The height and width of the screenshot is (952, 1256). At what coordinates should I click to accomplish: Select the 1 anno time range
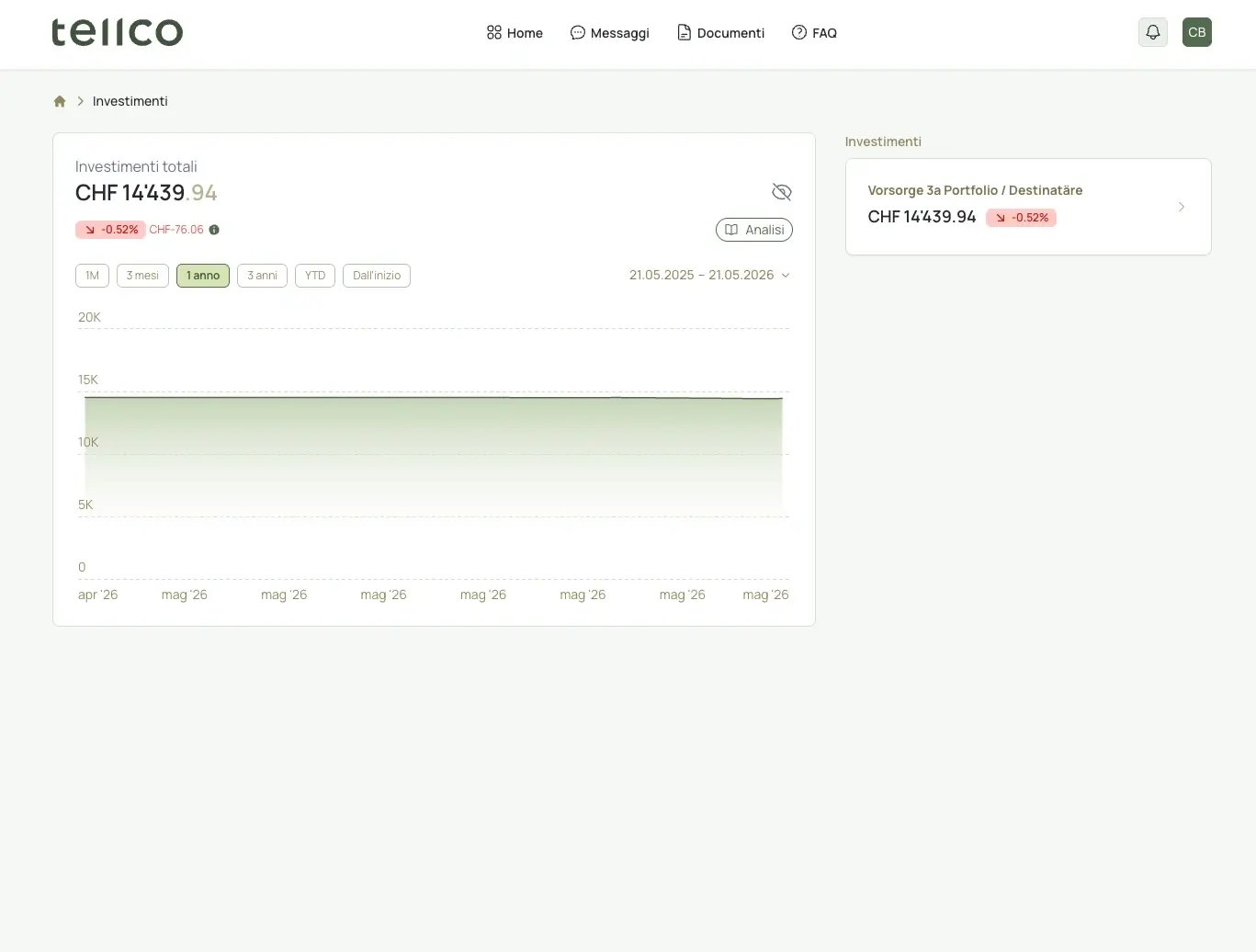(203, 276)
